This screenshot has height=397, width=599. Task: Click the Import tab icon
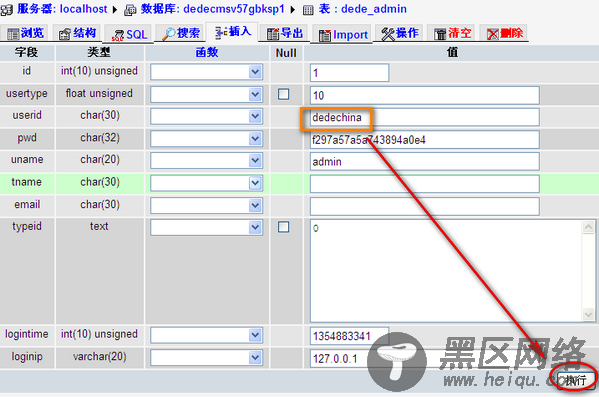[x=325, y=35]
